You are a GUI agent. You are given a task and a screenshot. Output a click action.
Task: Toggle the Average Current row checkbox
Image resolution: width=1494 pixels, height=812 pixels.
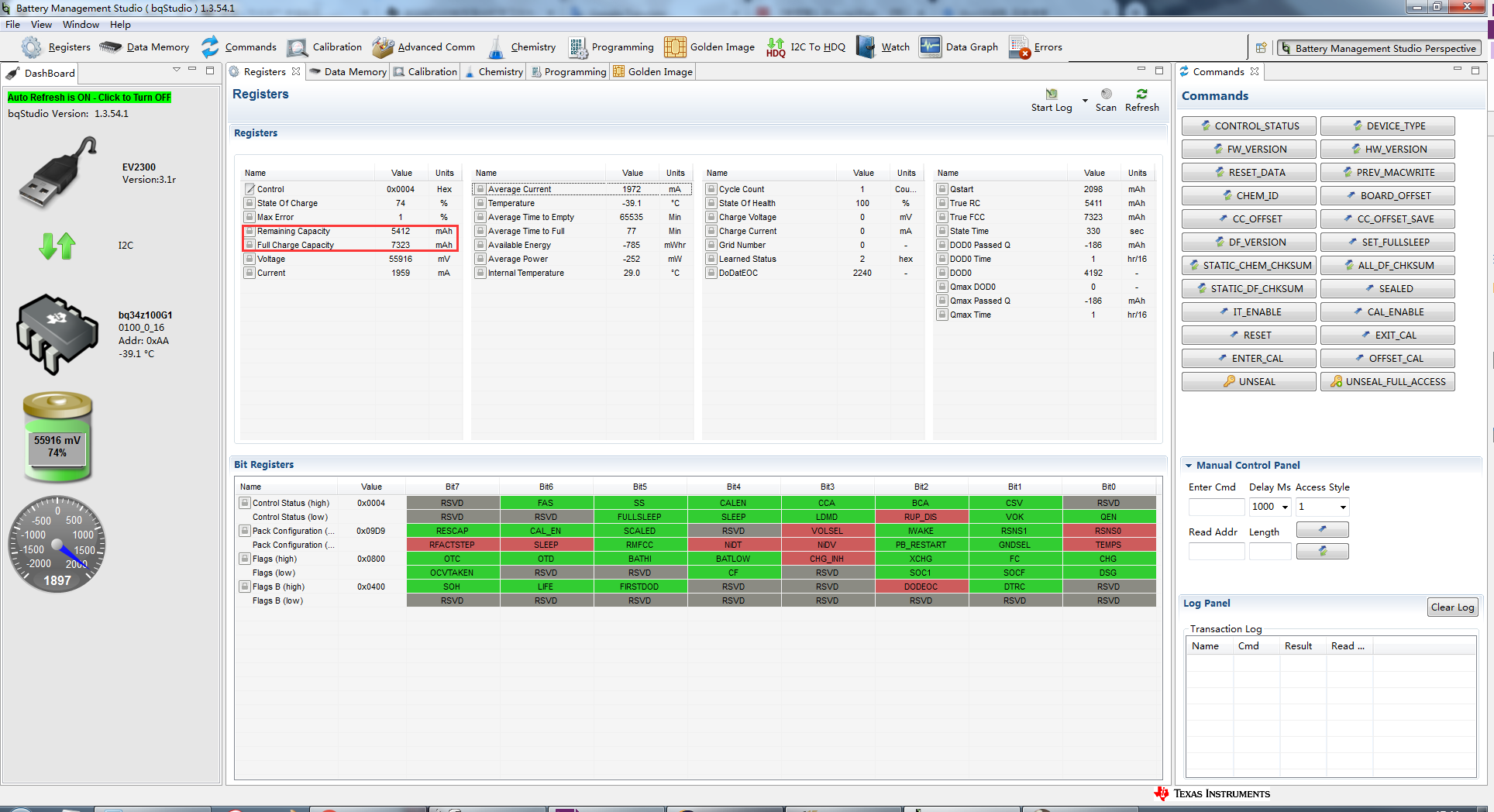point(480,189)
